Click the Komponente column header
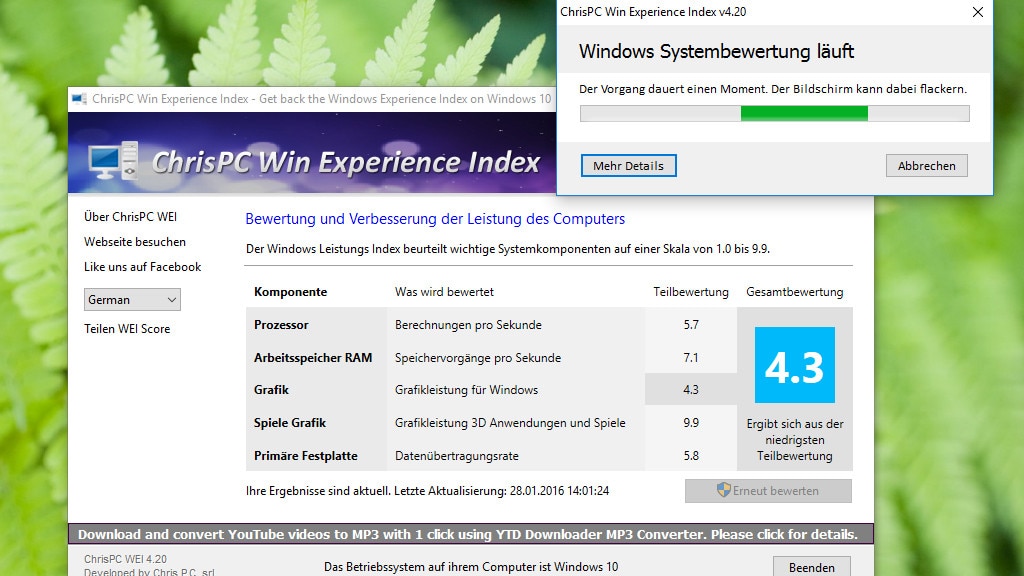 291,292
